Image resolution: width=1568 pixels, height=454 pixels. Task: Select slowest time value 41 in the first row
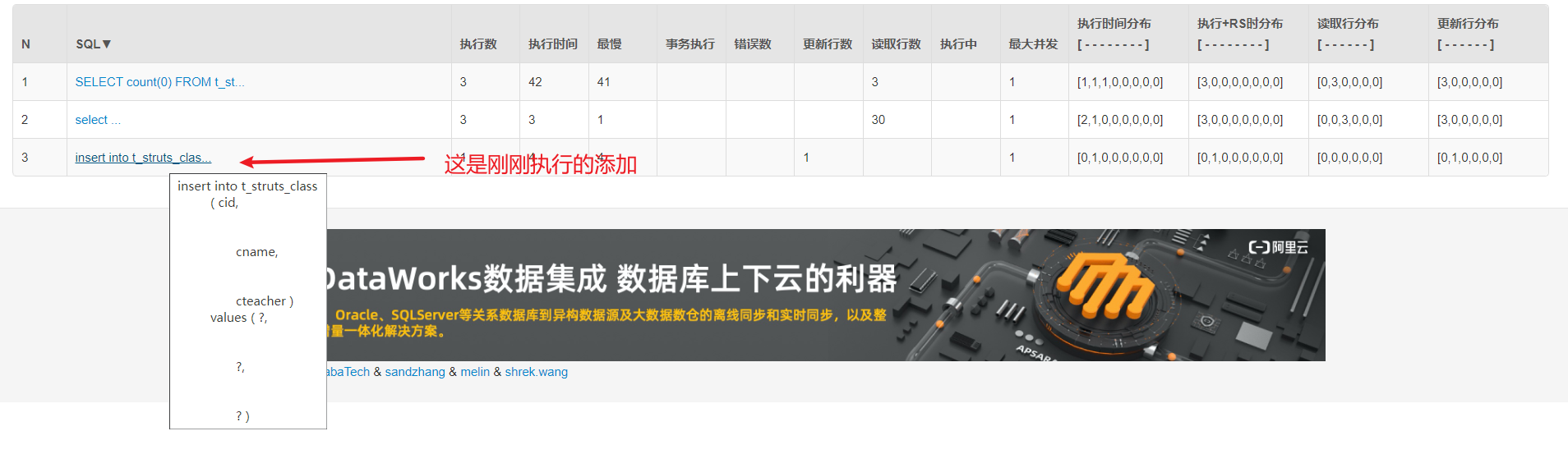click(604, 82)
